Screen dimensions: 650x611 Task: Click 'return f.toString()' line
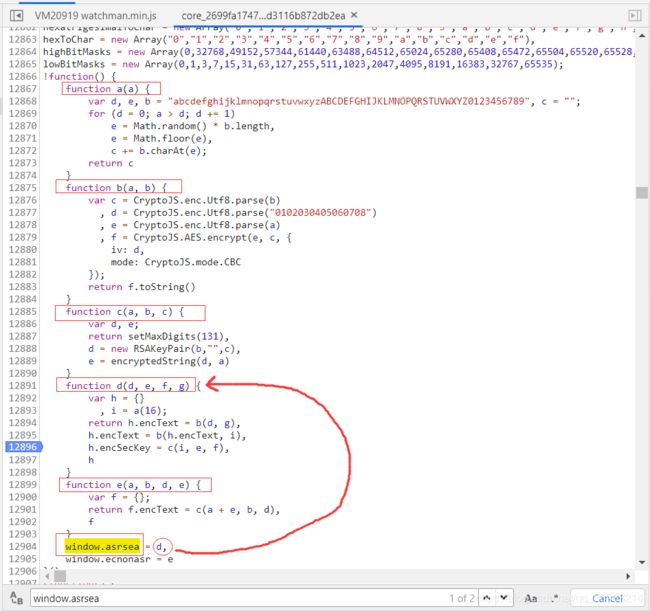pos(142,287)
